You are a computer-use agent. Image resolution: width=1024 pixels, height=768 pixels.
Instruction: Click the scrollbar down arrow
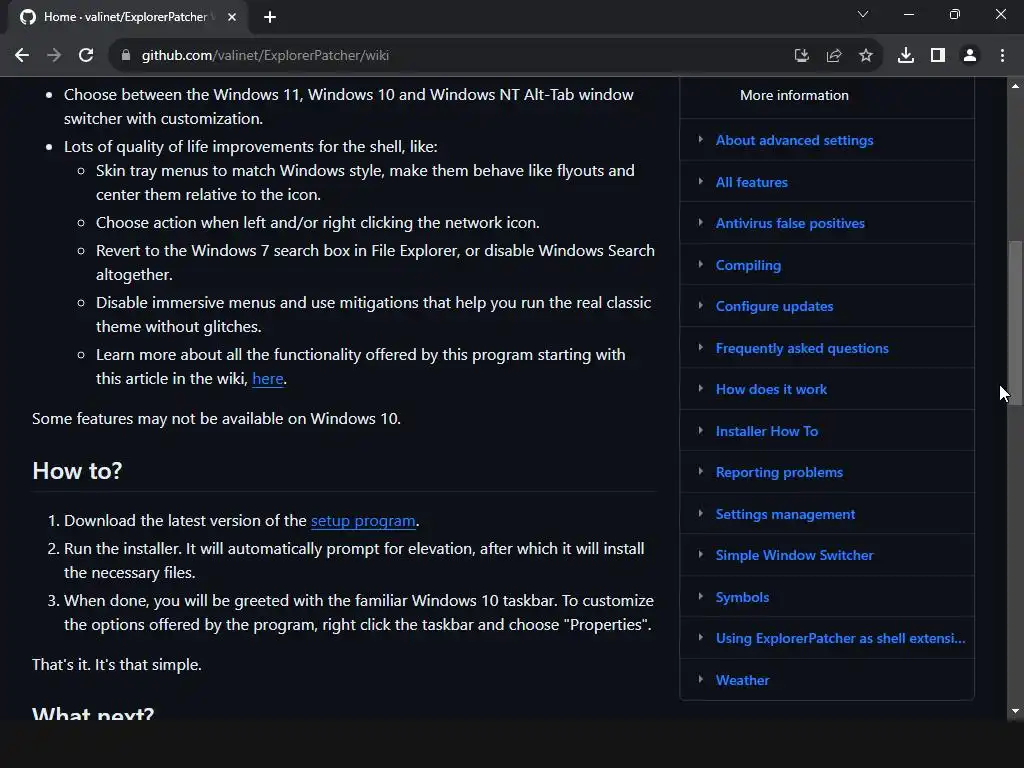1015,711
